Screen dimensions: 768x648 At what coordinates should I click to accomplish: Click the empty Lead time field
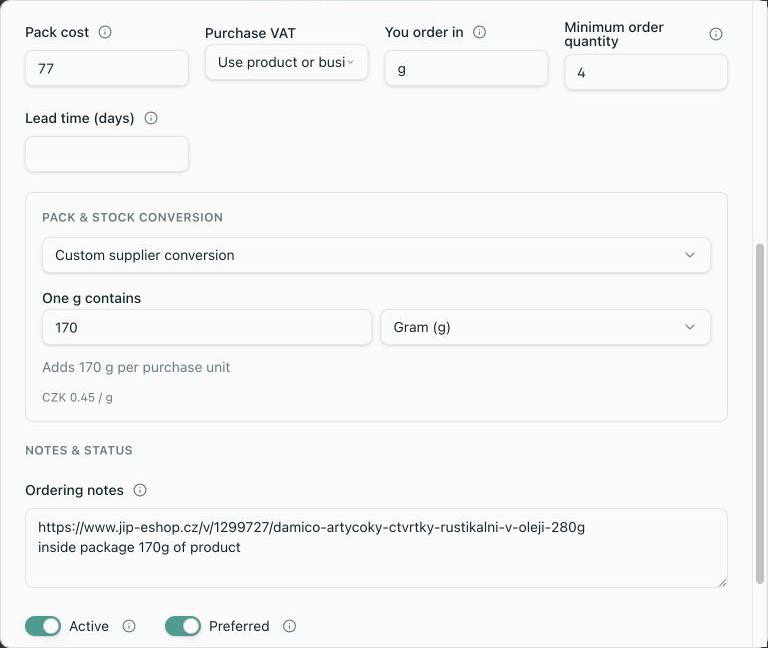tap(107, 154)
